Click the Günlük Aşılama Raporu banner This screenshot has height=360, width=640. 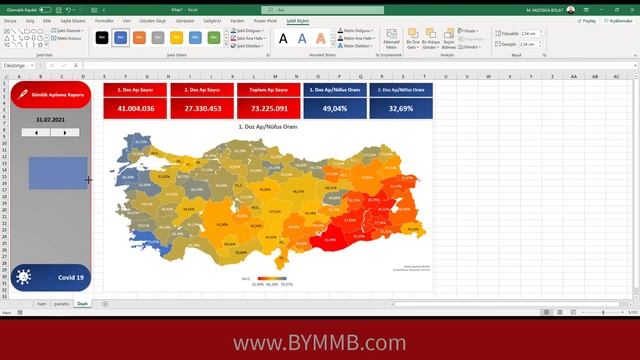click(x=51, y=95)
